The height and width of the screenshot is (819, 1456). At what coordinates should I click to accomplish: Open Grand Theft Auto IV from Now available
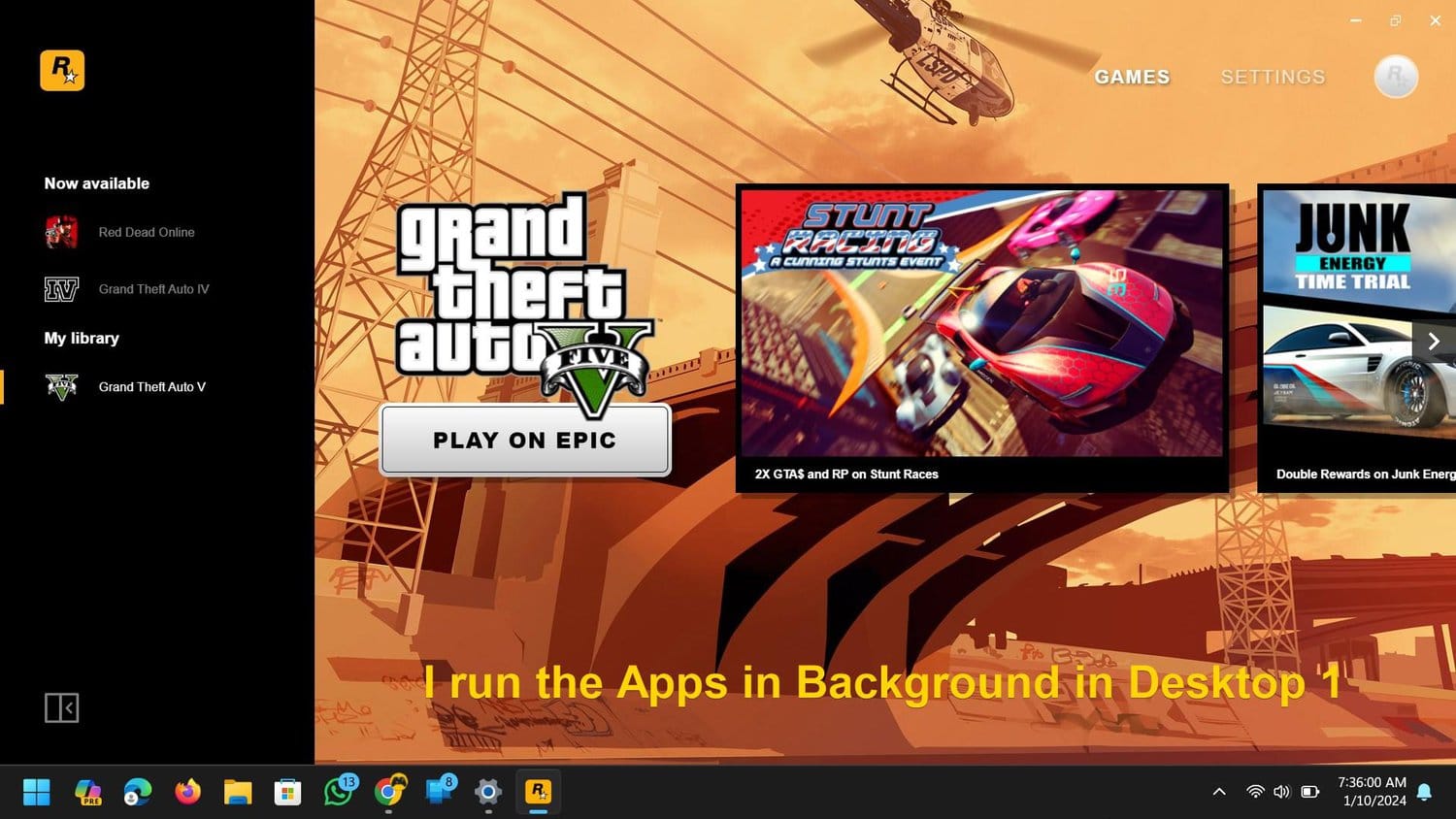coord(153,288)
